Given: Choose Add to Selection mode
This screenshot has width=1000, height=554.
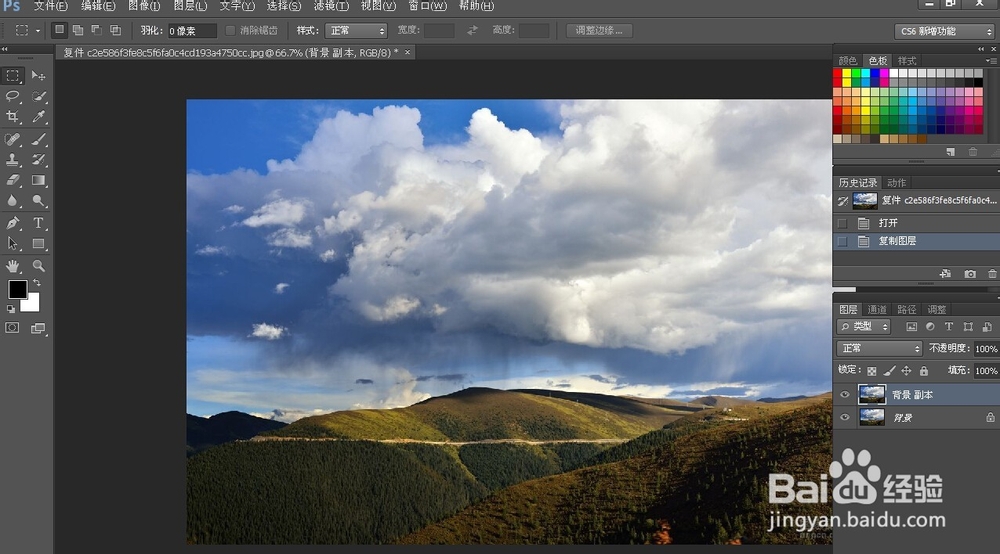Looking at the screenshot, I should 78,30.
